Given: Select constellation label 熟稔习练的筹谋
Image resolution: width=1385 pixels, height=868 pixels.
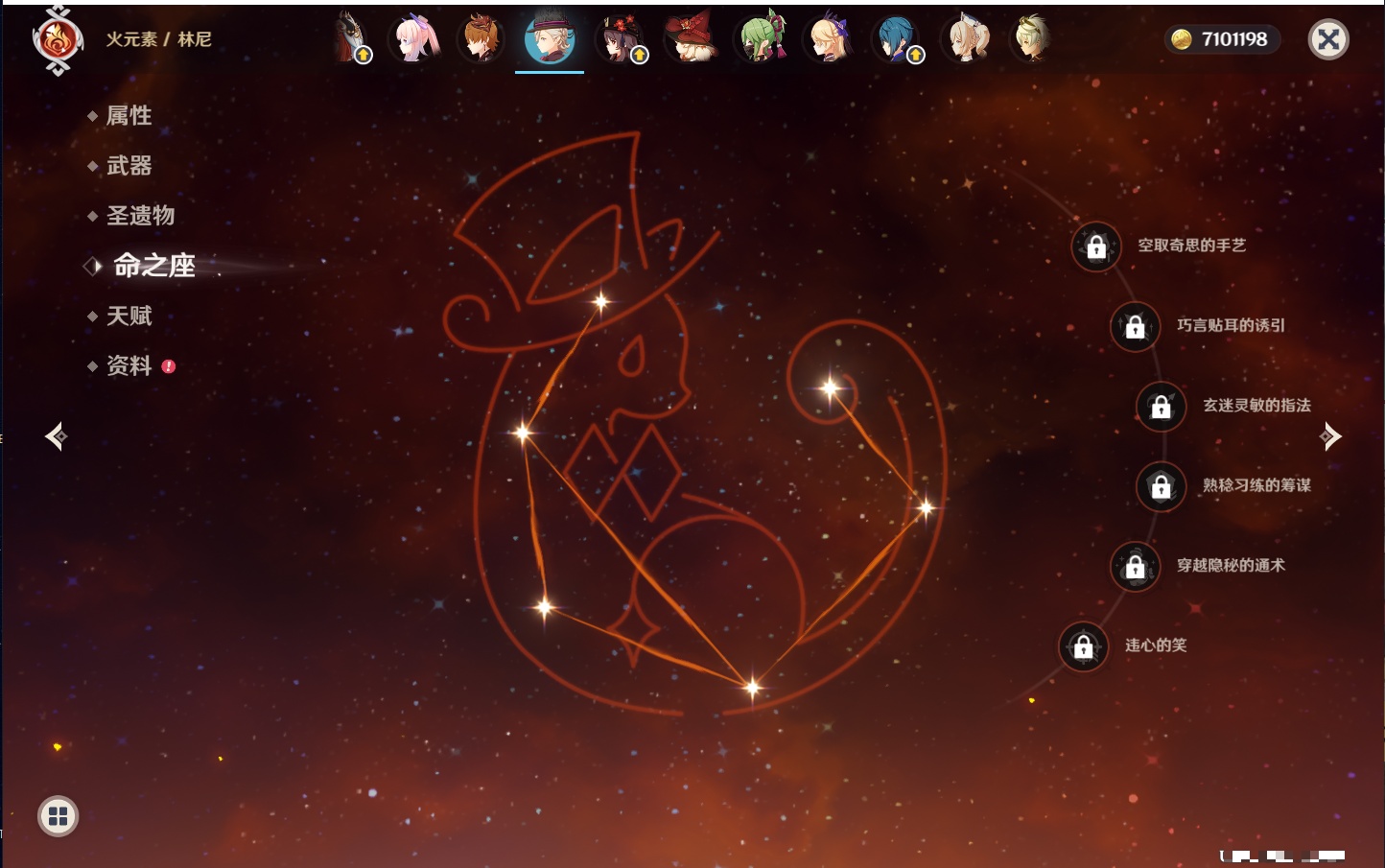Looking at the screenshot, I should coord(1256,485).
